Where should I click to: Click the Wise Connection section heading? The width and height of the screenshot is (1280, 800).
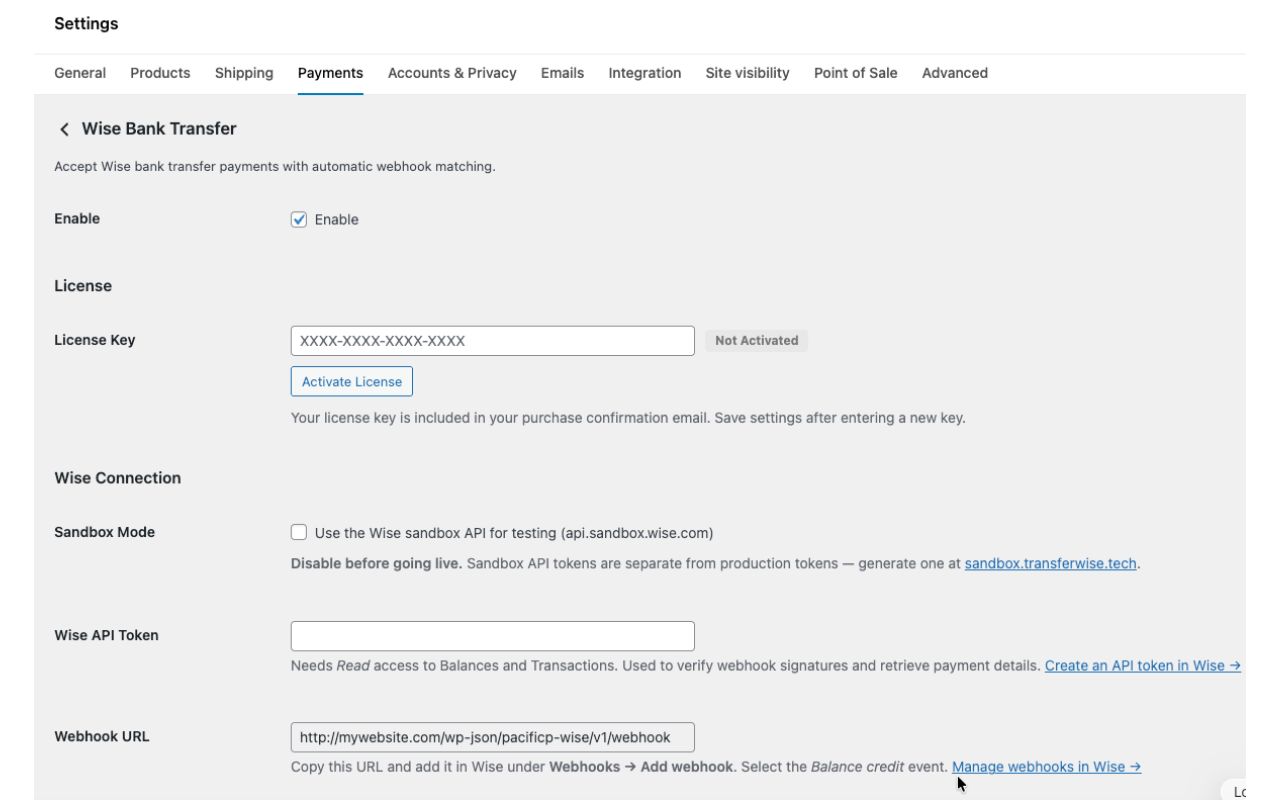(x=118, y=478)
